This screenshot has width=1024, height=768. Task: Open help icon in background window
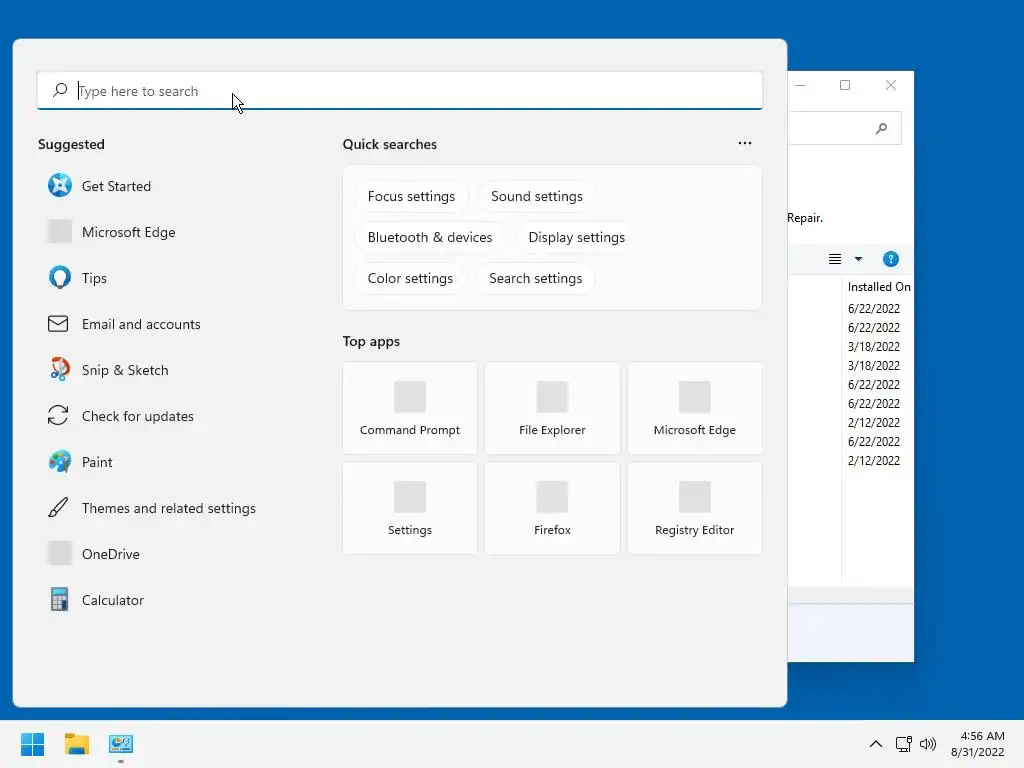pos(890,259)
